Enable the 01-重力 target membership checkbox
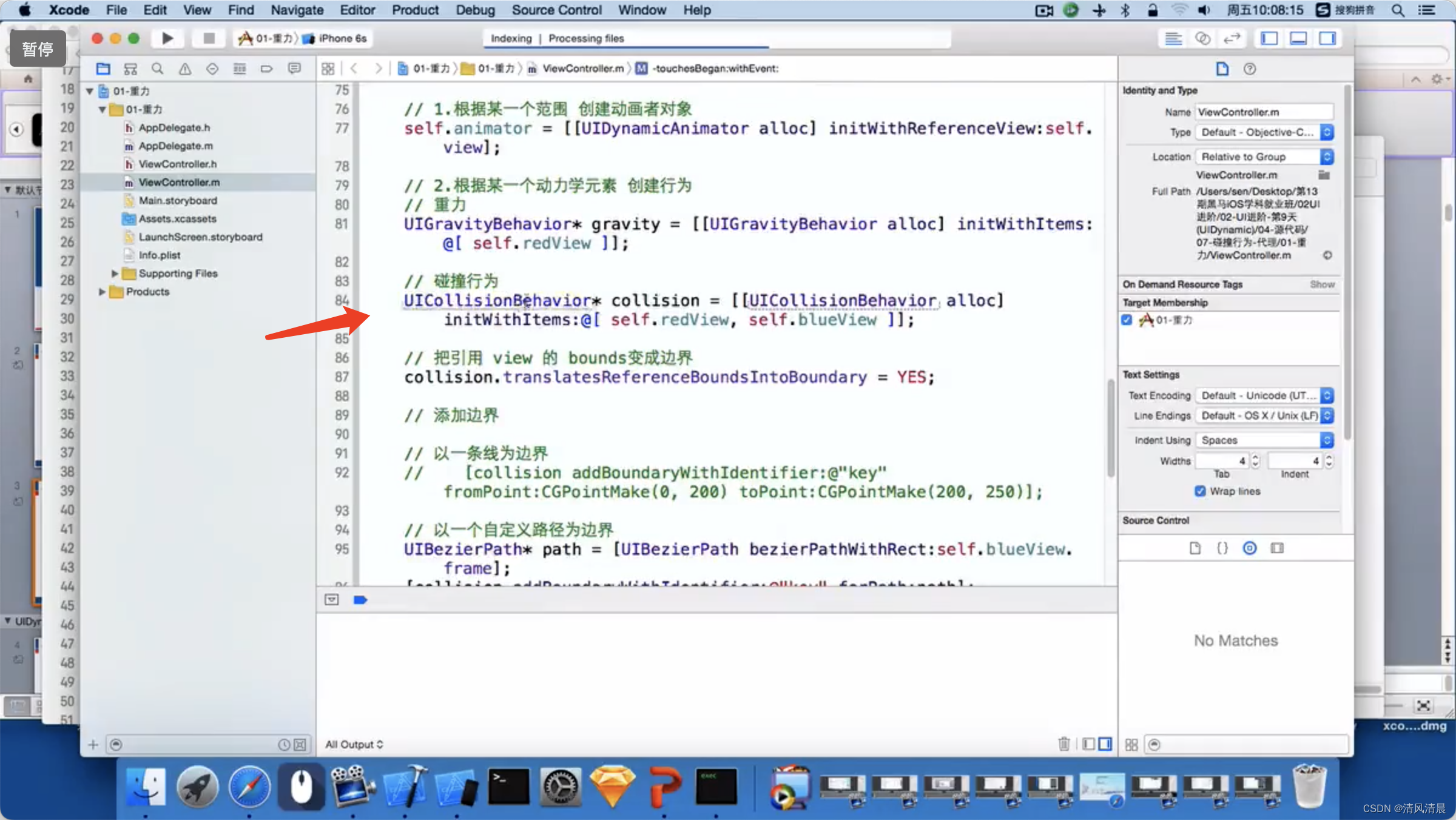The image size is (1456, 820). coord(1127,319)
